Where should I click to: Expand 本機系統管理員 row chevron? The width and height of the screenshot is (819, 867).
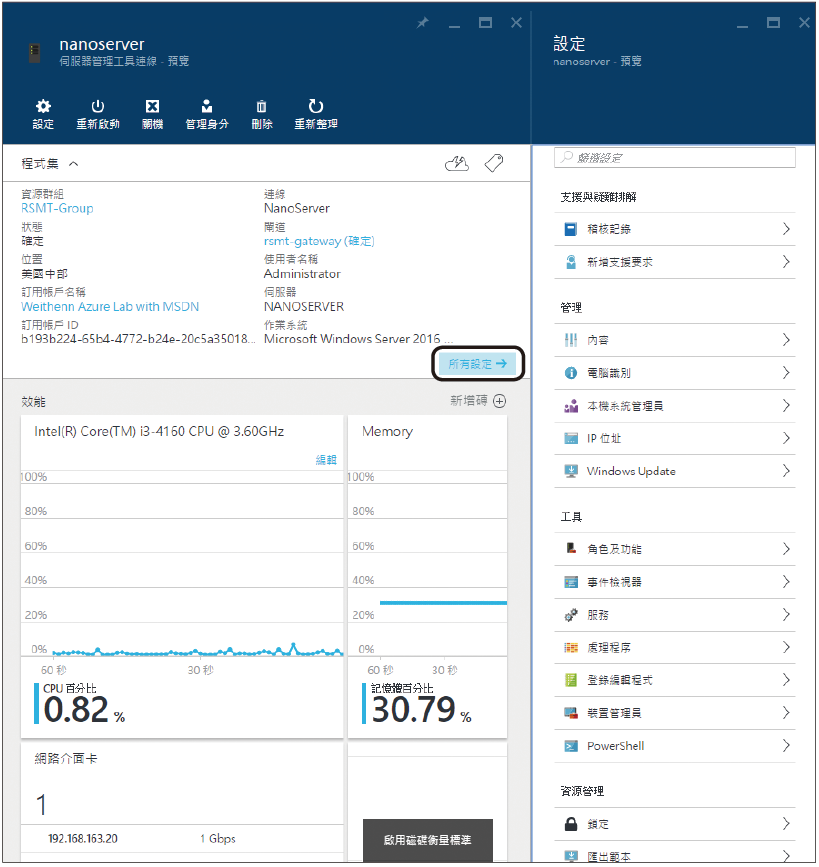pyautogui.click(x=786, y=406)
